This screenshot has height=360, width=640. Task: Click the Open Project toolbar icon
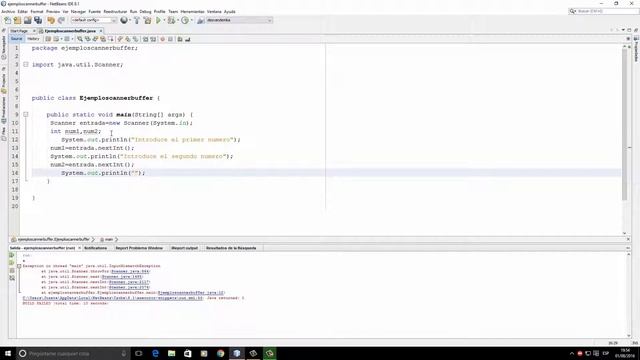click(x=27, y=20)
